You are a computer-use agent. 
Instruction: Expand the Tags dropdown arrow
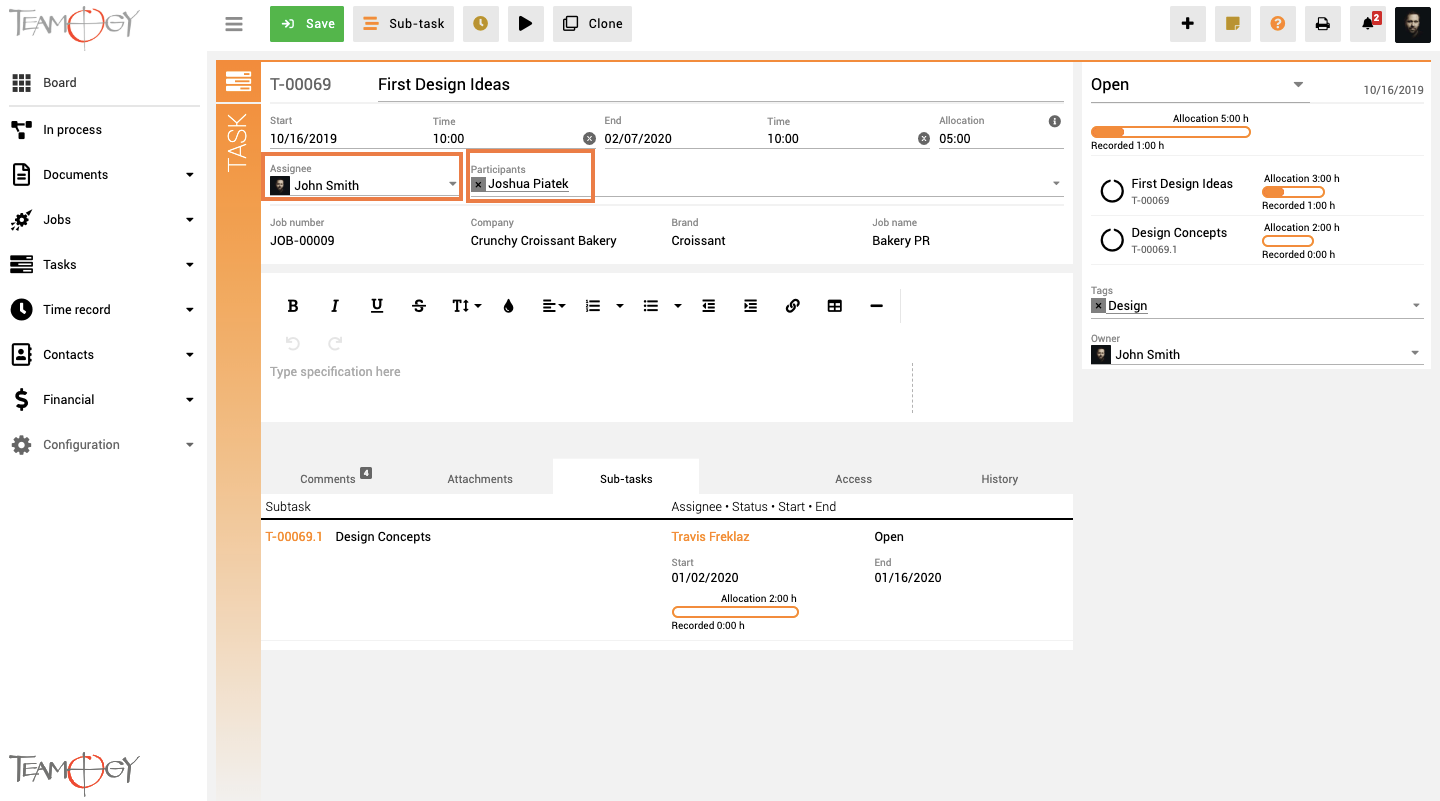[1416, 306]
